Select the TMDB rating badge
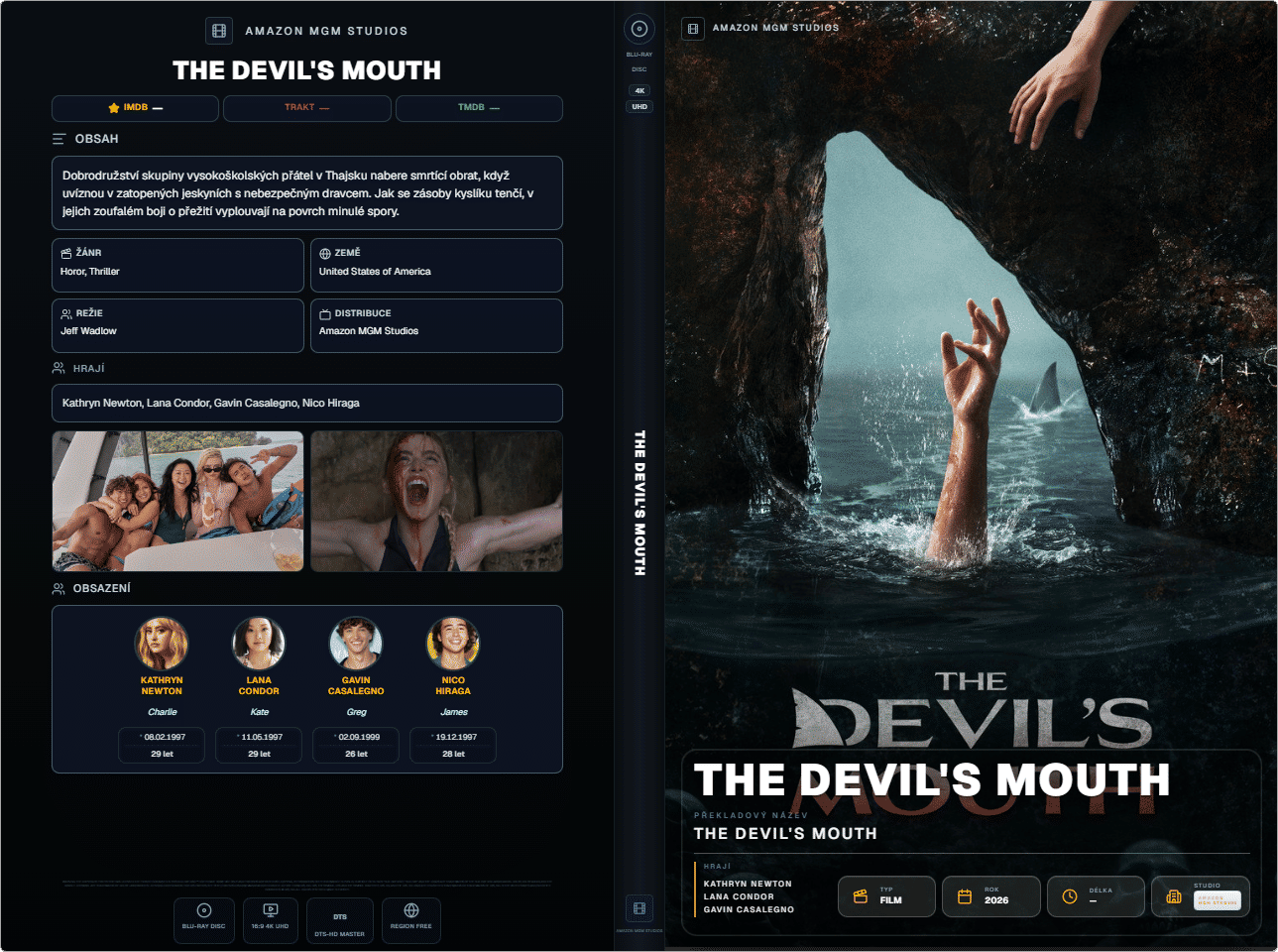 click(479, 108)
